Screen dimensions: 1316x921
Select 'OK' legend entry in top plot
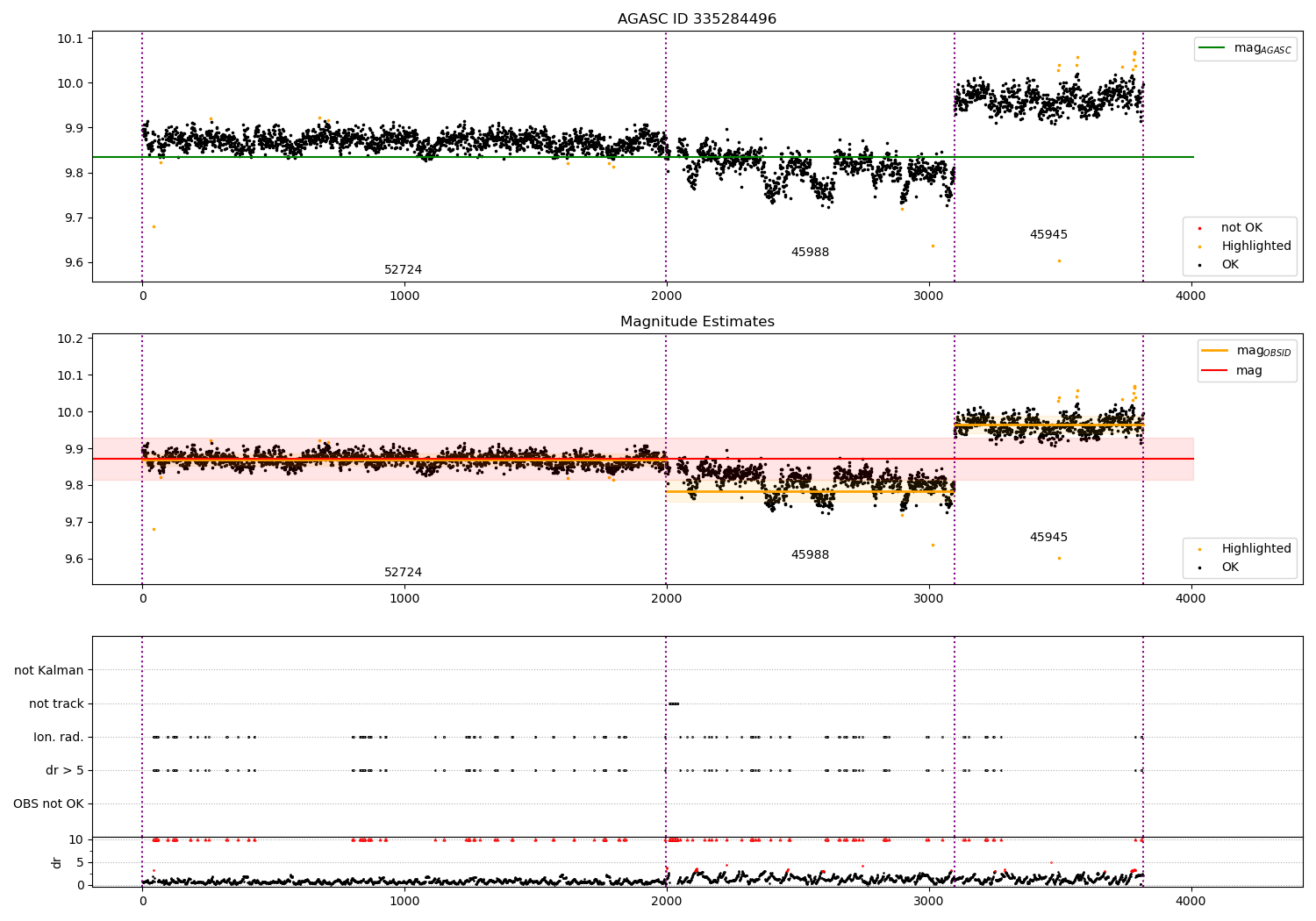pyautogui.click(x=1230, y=265)
